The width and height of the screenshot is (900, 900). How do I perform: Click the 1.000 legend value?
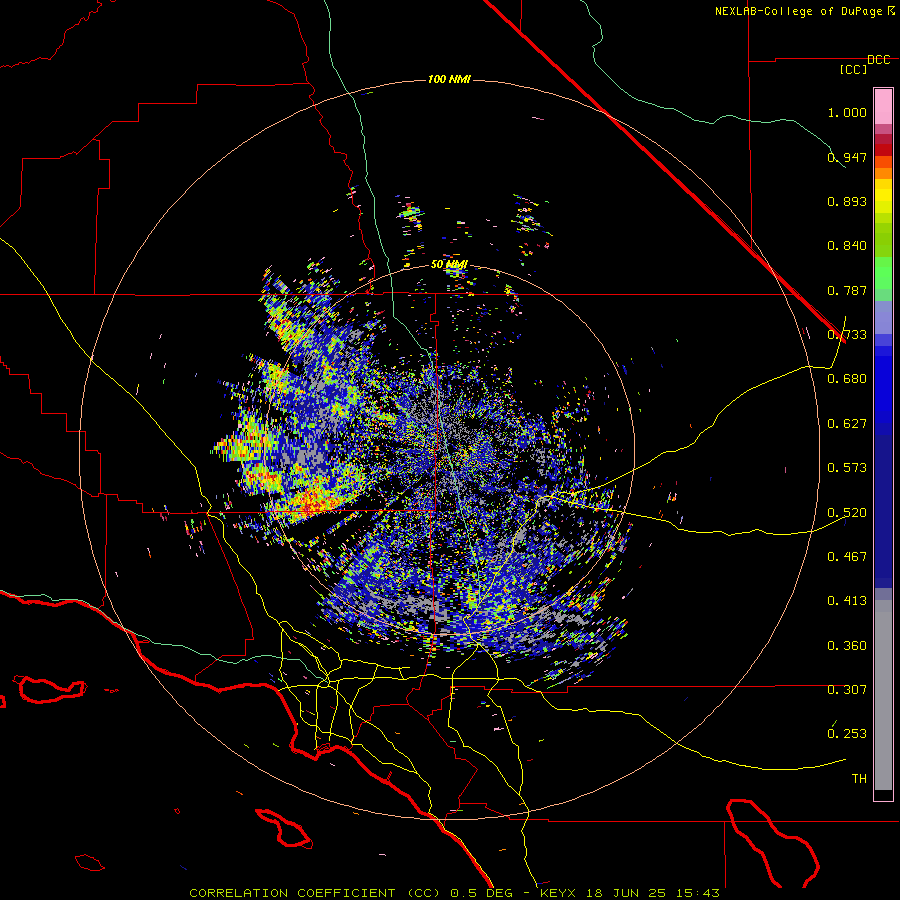(x=847, y=112)
